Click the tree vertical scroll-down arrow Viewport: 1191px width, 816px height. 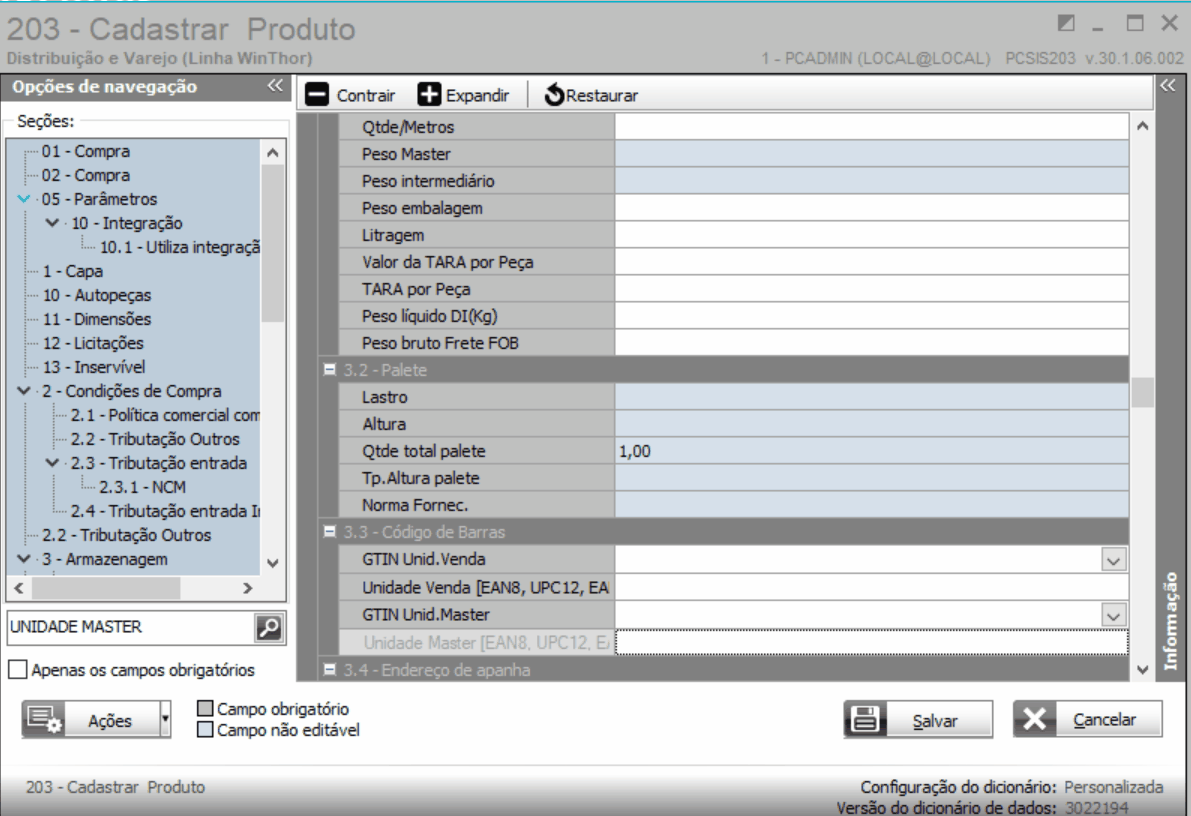coord(273,563)
